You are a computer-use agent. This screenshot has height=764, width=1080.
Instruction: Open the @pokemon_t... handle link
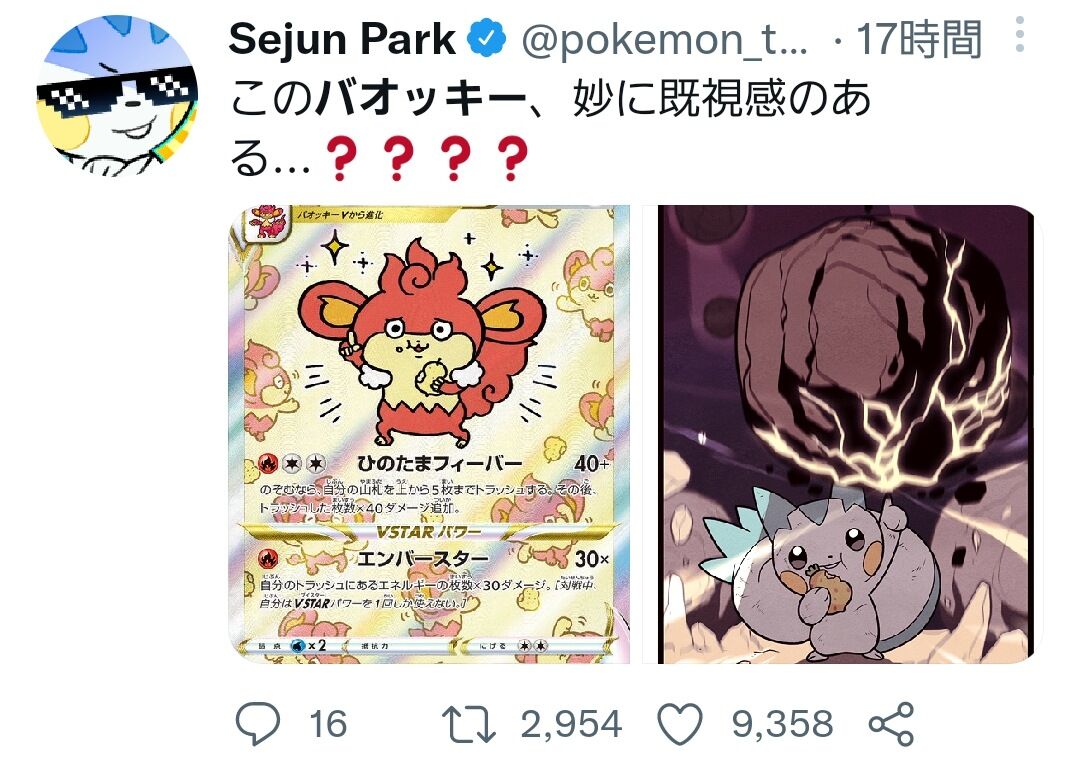(x=664, y=40)
